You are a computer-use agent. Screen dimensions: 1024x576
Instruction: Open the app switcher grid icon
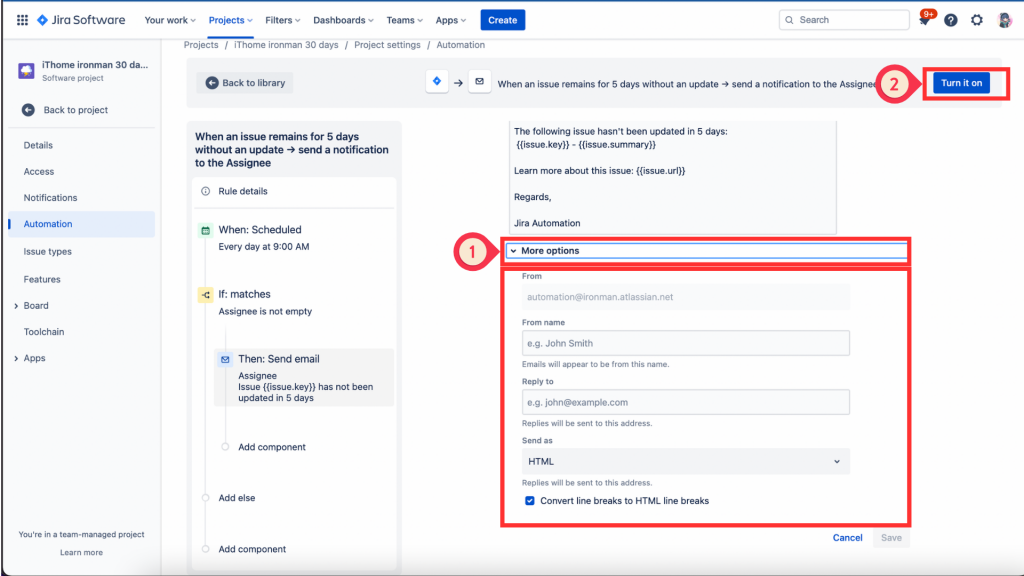point(22,20)
